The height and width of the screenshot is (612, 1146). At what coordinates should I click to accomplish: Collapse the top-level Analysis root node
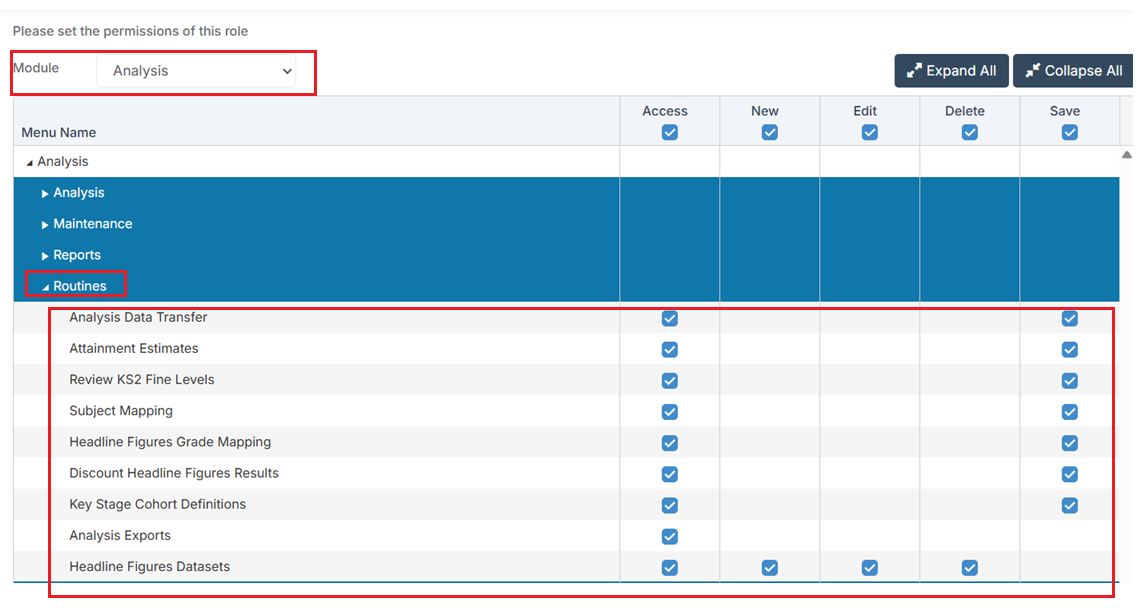tap(29, 162)
